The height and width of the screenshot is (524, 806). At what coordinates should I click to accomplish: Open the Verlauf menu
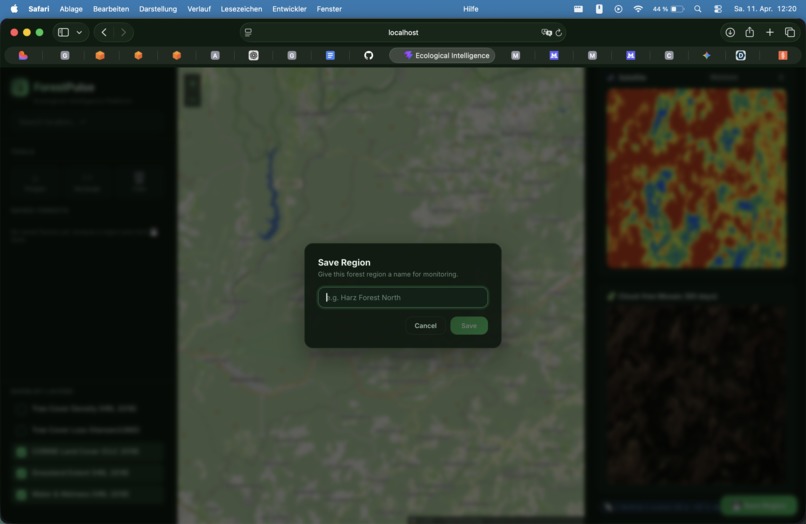pos(199,9)
